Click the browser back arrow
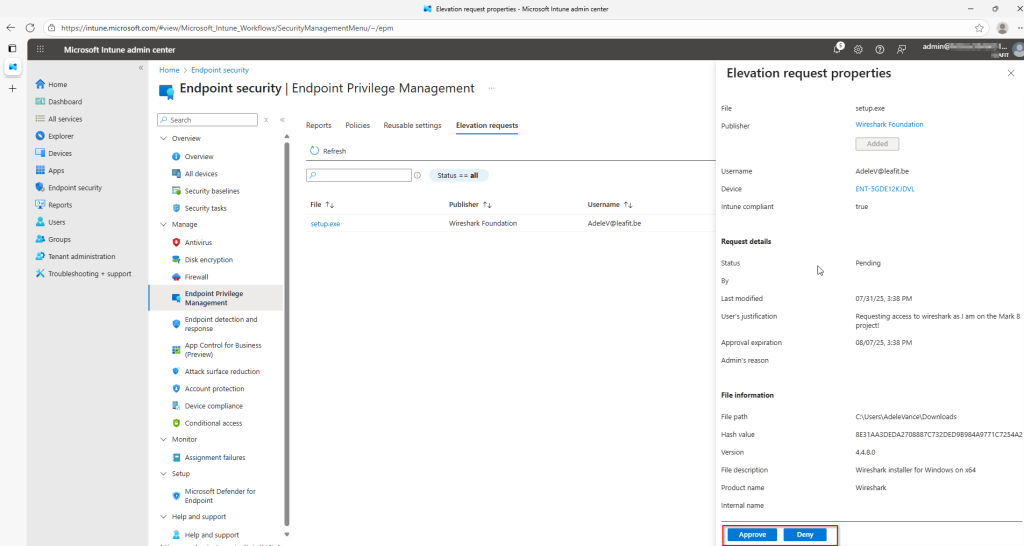Image resolution: width=1024 pixels, height=546 pixels. pos(10,28)
